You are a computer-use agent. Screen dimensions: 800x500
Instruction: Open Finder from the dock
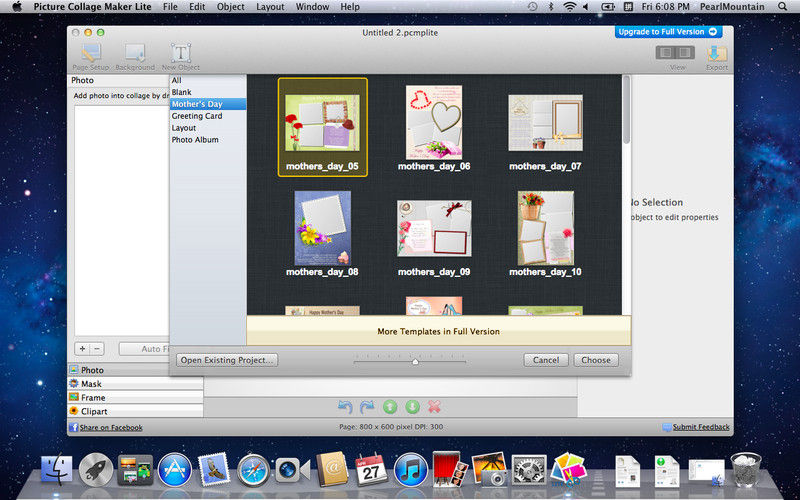click(57, 469)
